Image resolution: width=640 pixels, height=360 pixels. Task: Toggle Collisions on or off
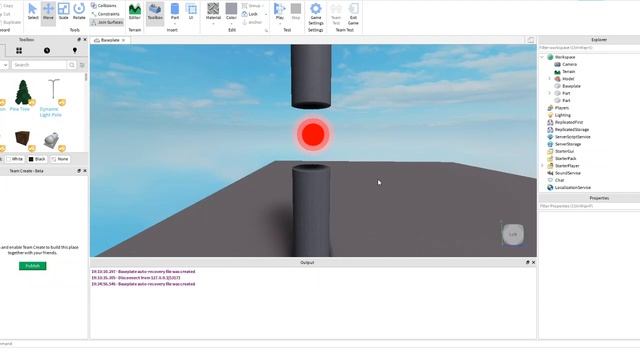tap(104, 6)
